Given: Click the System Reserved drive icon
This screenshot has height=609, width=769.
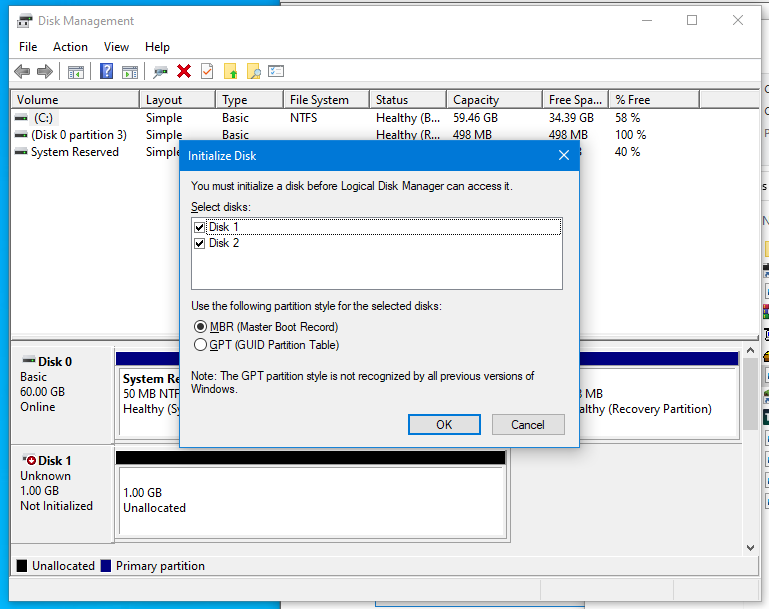Looking at the screenshot, I should tap(21, 152).
